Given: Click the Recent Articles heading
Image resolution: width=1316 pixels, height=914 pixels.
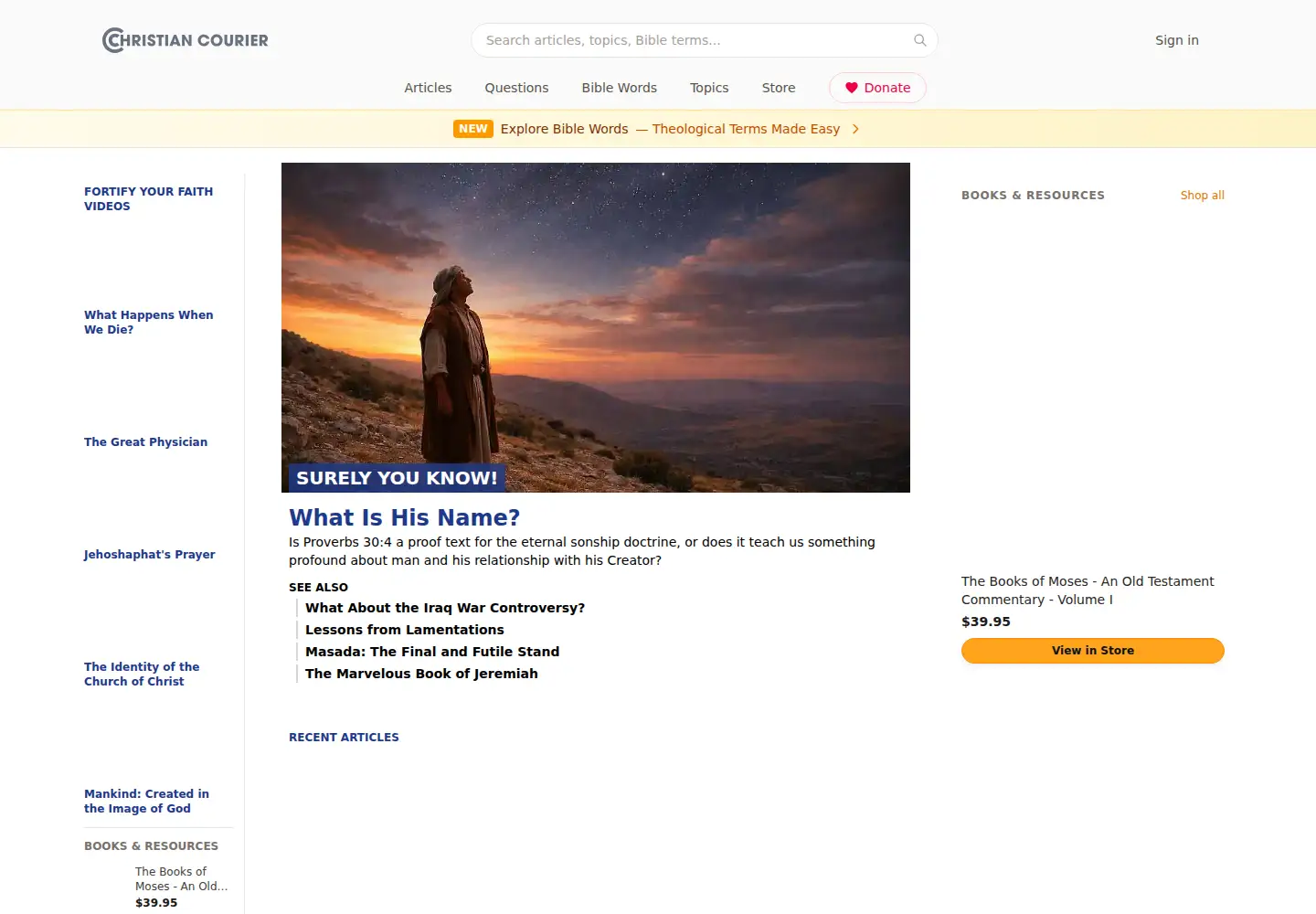Looking at the screenshot, I should 344,737.
